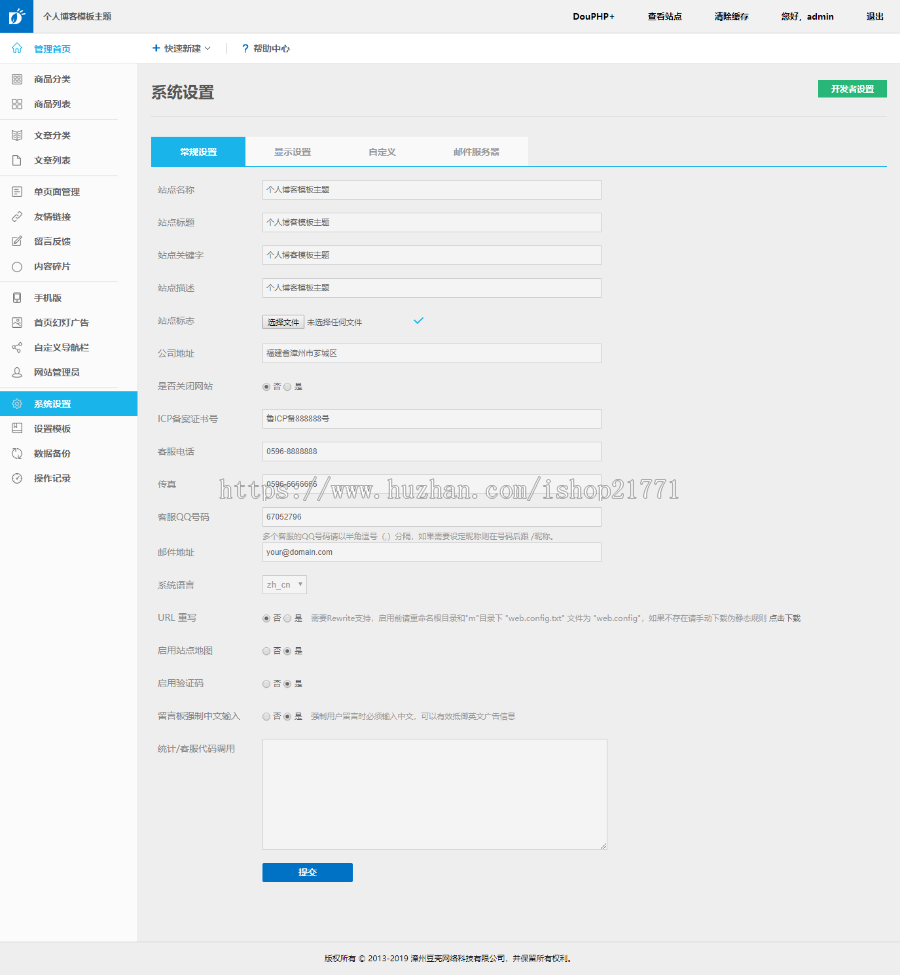Image resolution: width=900 pixels, height=975 pixels.
Task: Click the 点击下载 rewrite rules link
Action: point(785,618)
